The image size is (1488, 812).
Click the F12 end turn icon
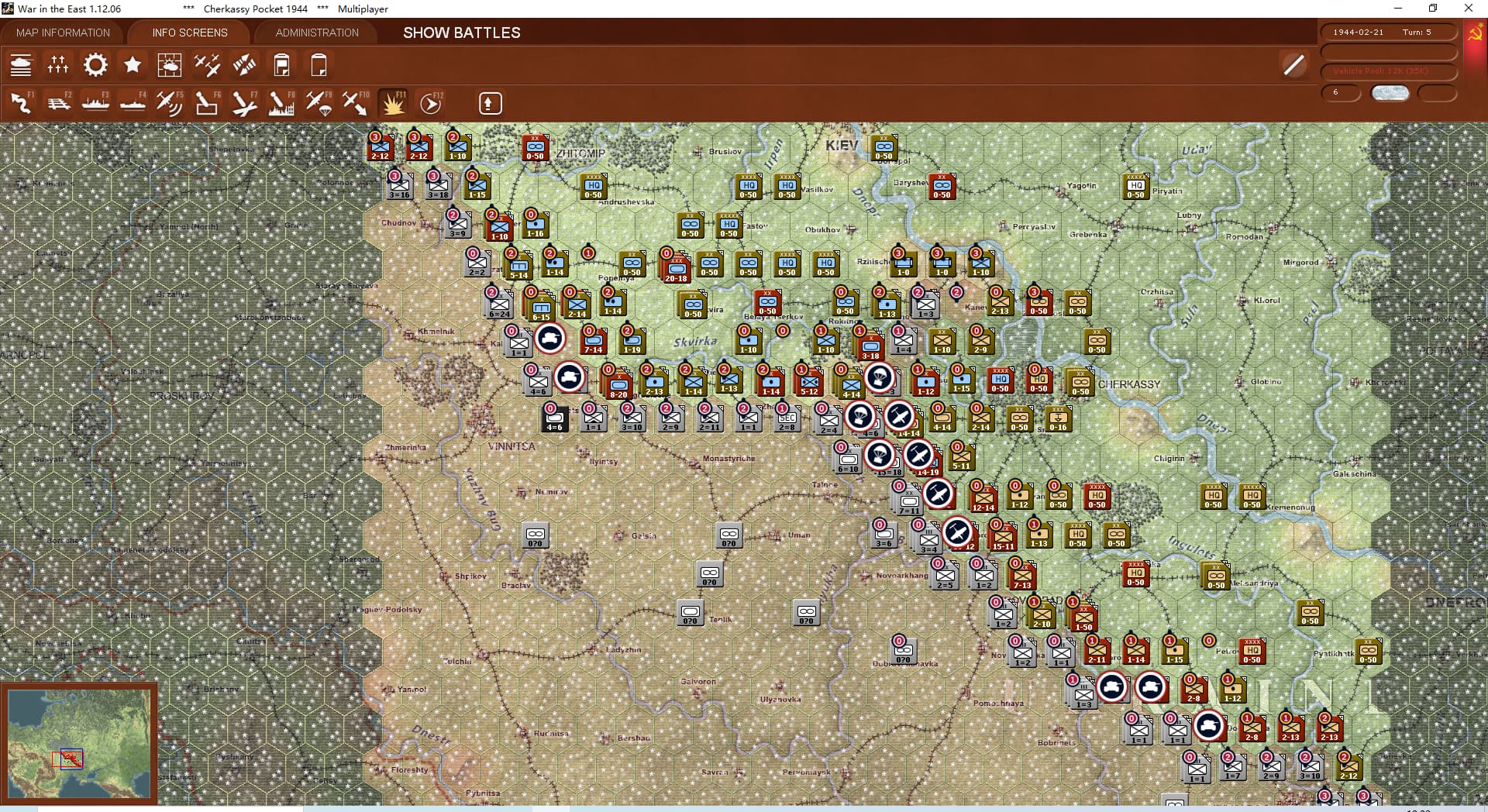point(431,103)
